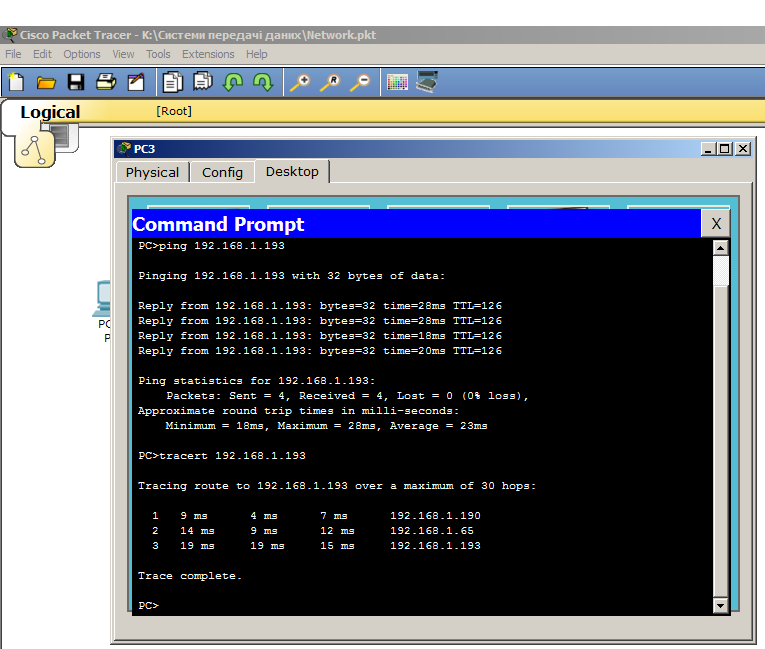Launch the Activity Wizard icon
The width and height of the screenshot is (765, 649).
(x=136, y=82)
